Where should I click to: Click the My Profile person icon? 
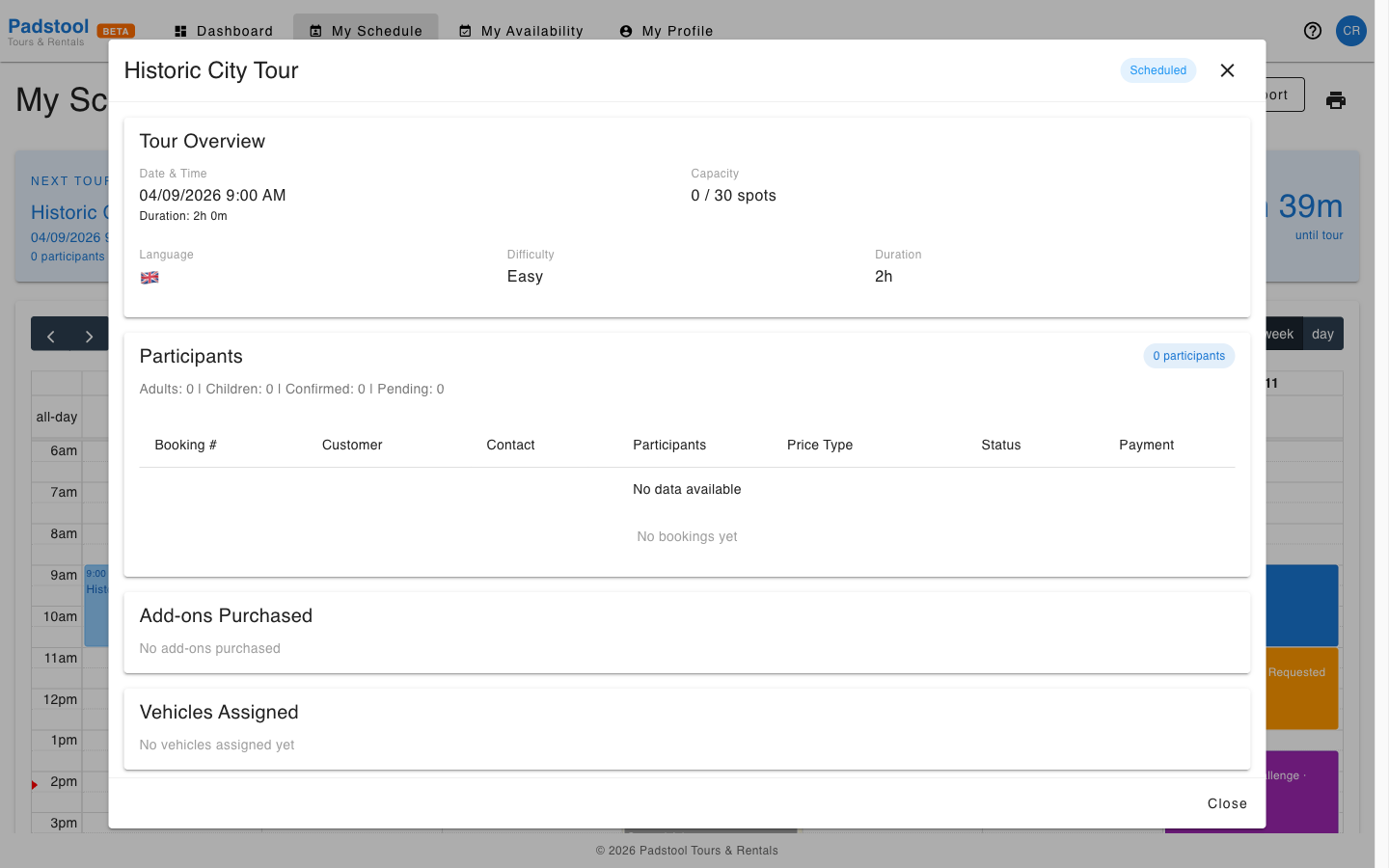coord(626,31)
